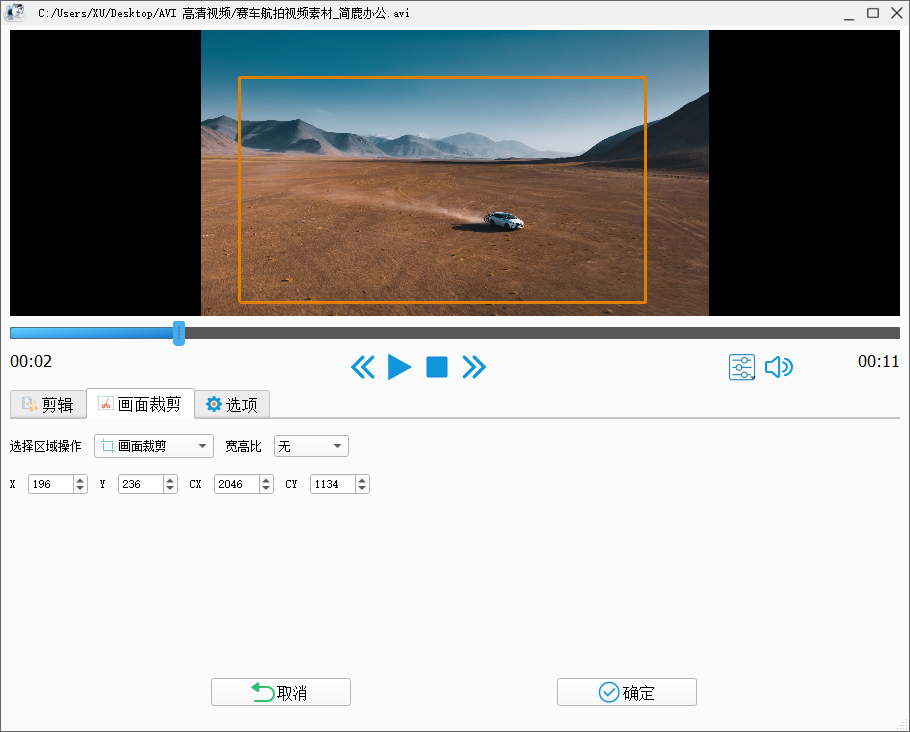Open the 宽高比 dropdown

[311, 446]
